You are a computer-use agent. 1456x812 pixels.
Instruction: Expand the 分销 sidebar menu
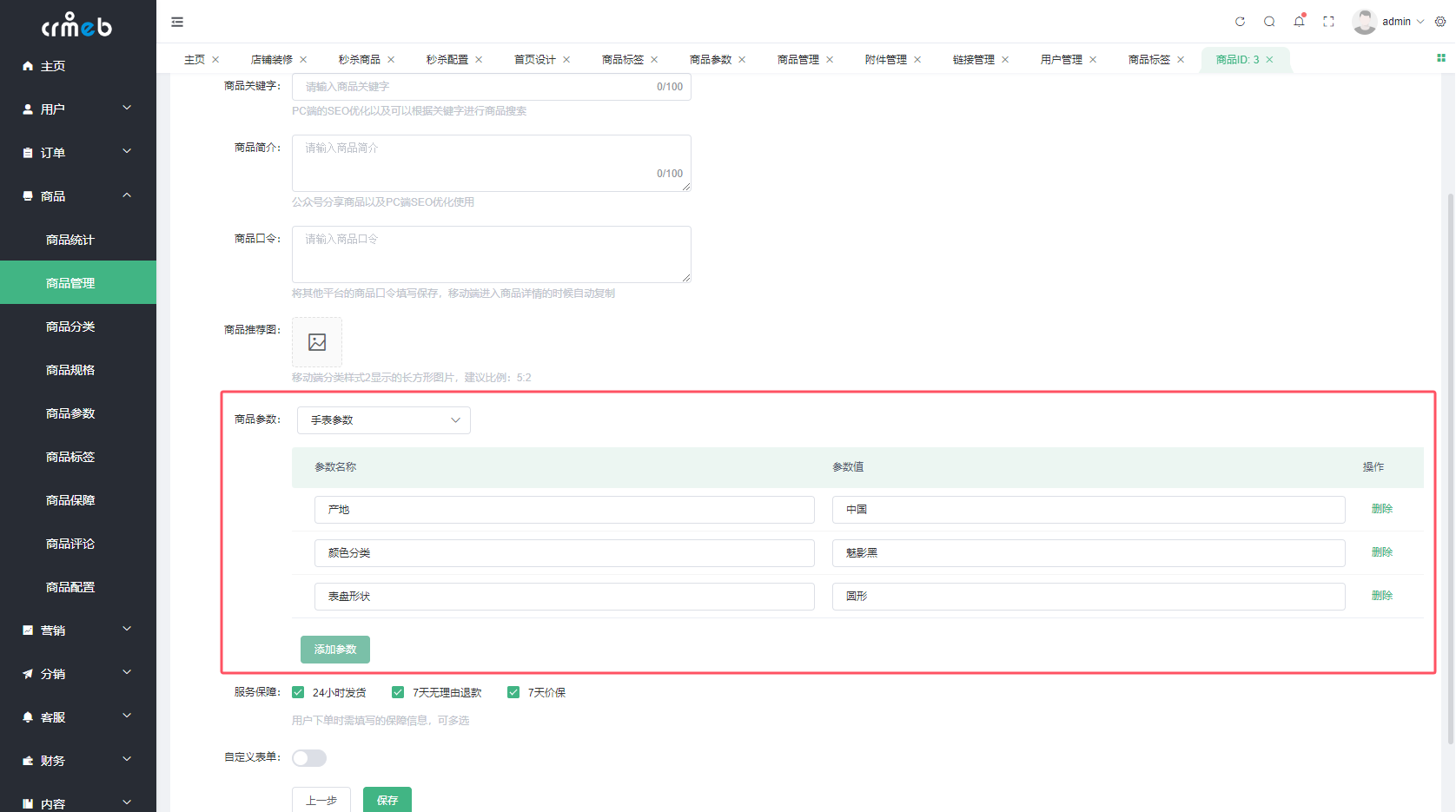[x=78, y=674]
